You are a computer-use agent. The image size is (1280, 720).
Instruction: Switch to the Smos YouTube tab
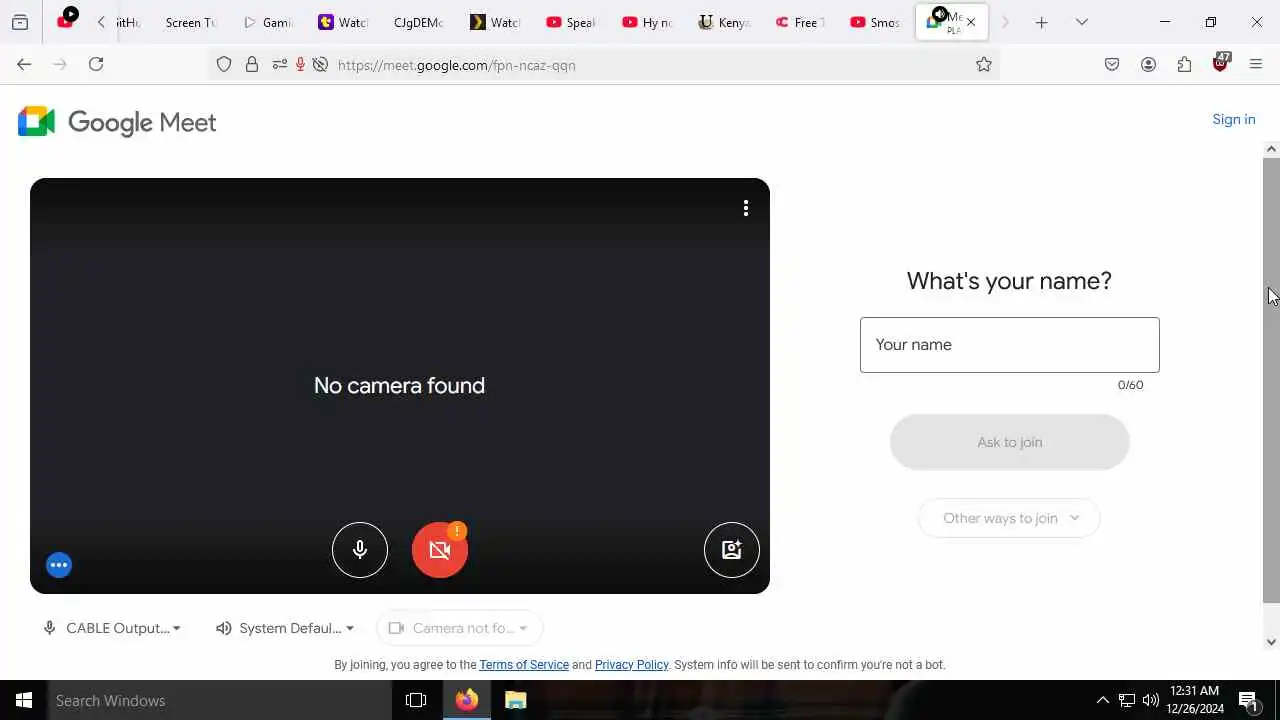click(x=875, y=22)
